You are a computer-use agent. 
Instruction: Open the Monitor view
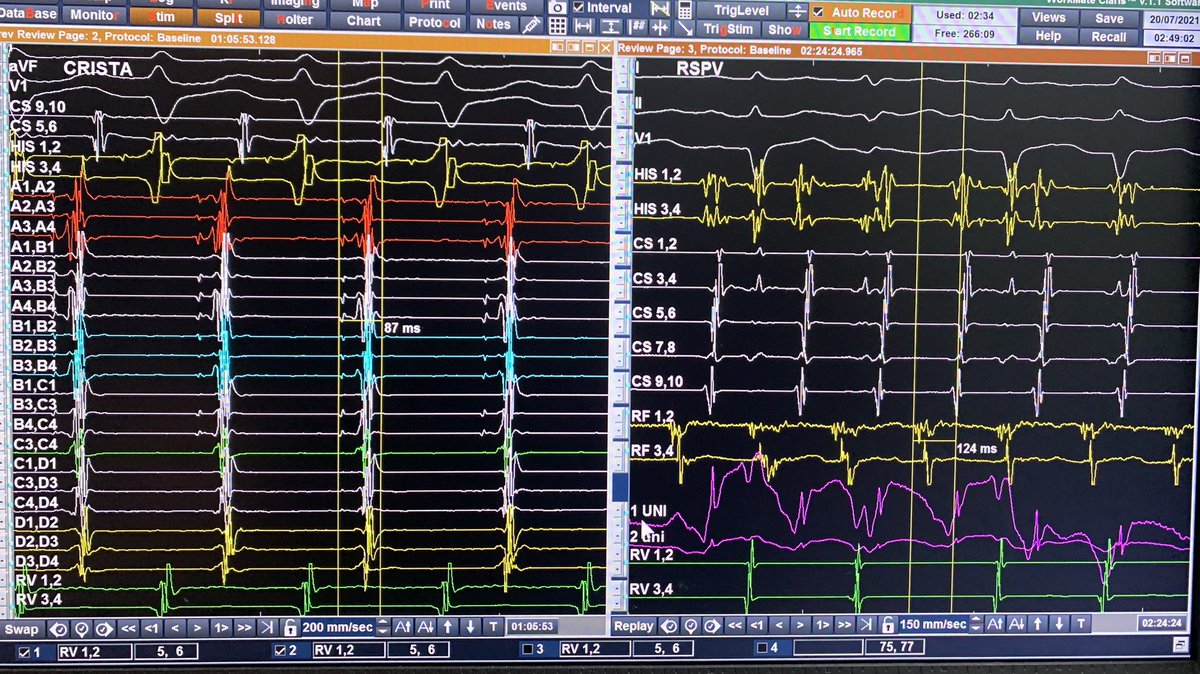(x=94, y=16)
